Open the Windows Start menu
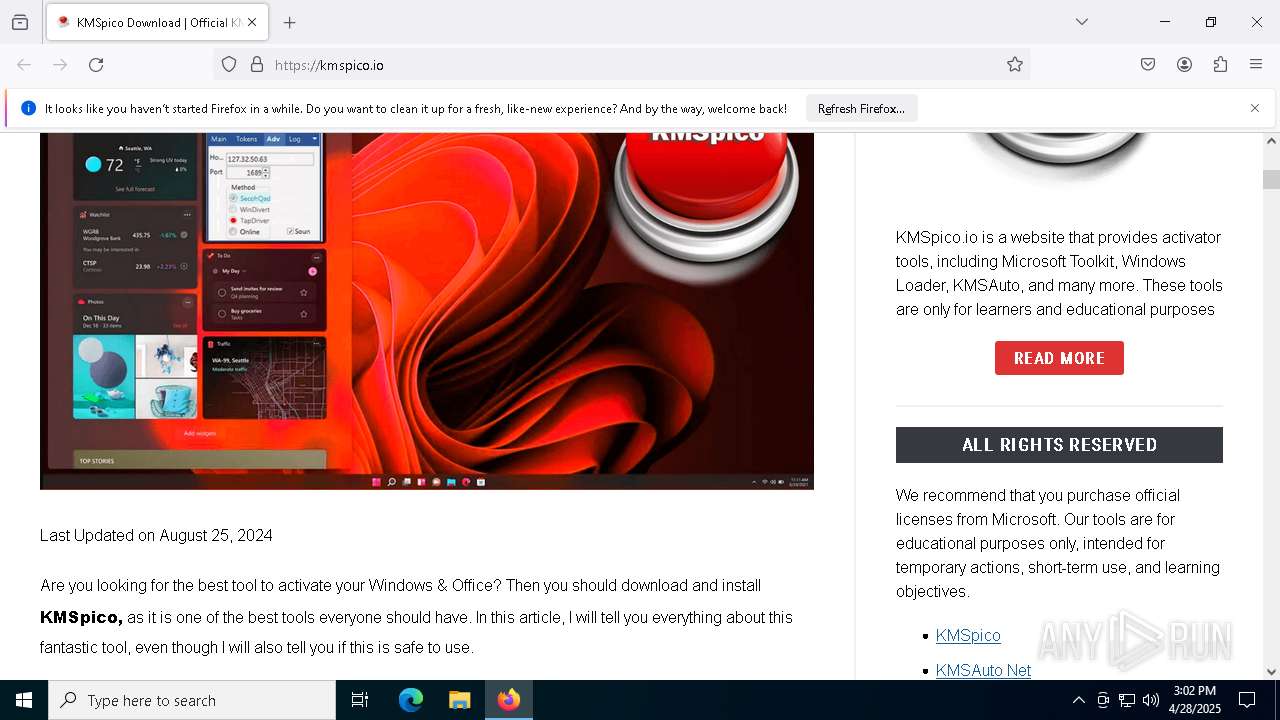The image size is (1280, 720). (x=24, y=700)
